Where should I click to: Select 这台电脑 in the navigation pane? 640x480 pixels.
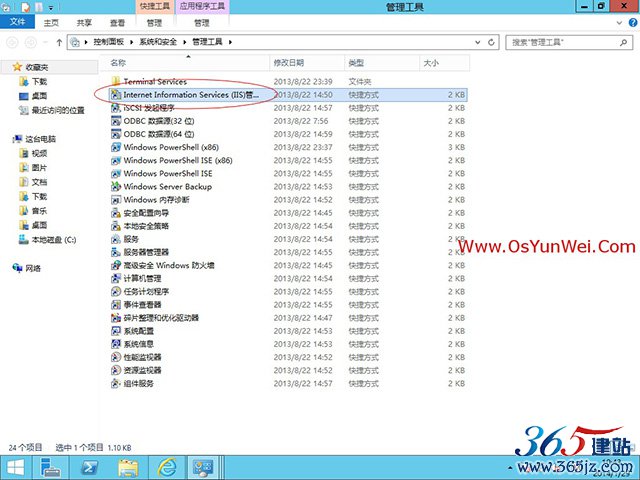(40, 139)
